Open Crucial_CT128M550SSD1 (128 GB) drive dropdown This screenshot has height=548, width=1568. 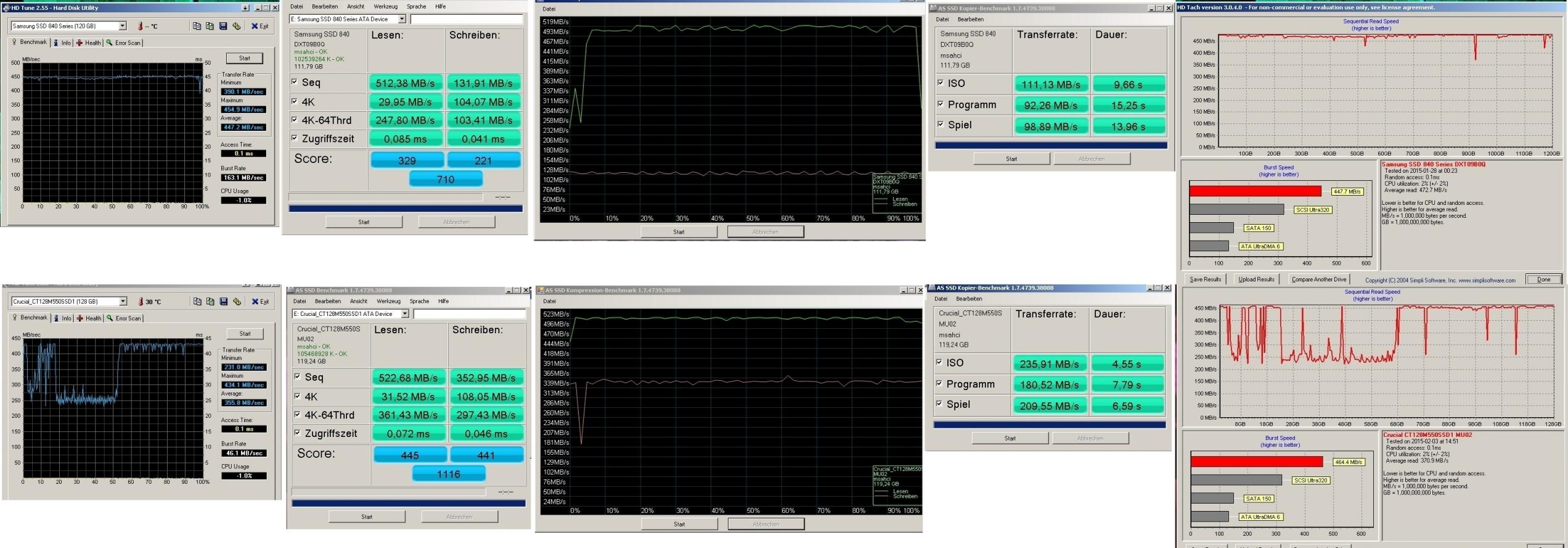point(123,301)
